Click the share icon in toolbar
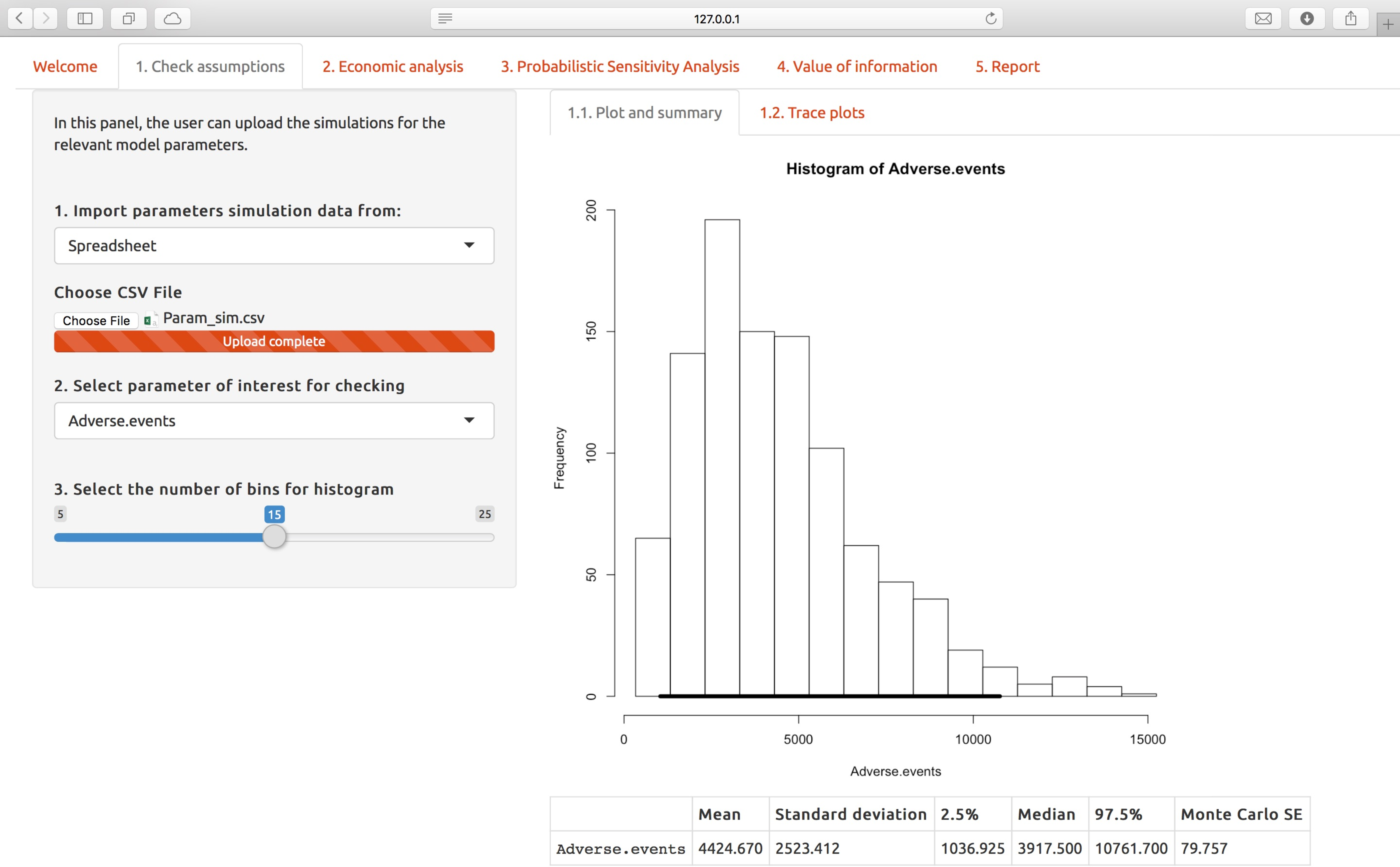Viewport: 1400px width, 867px height. pyautogui.click(x=1351, y=18)
